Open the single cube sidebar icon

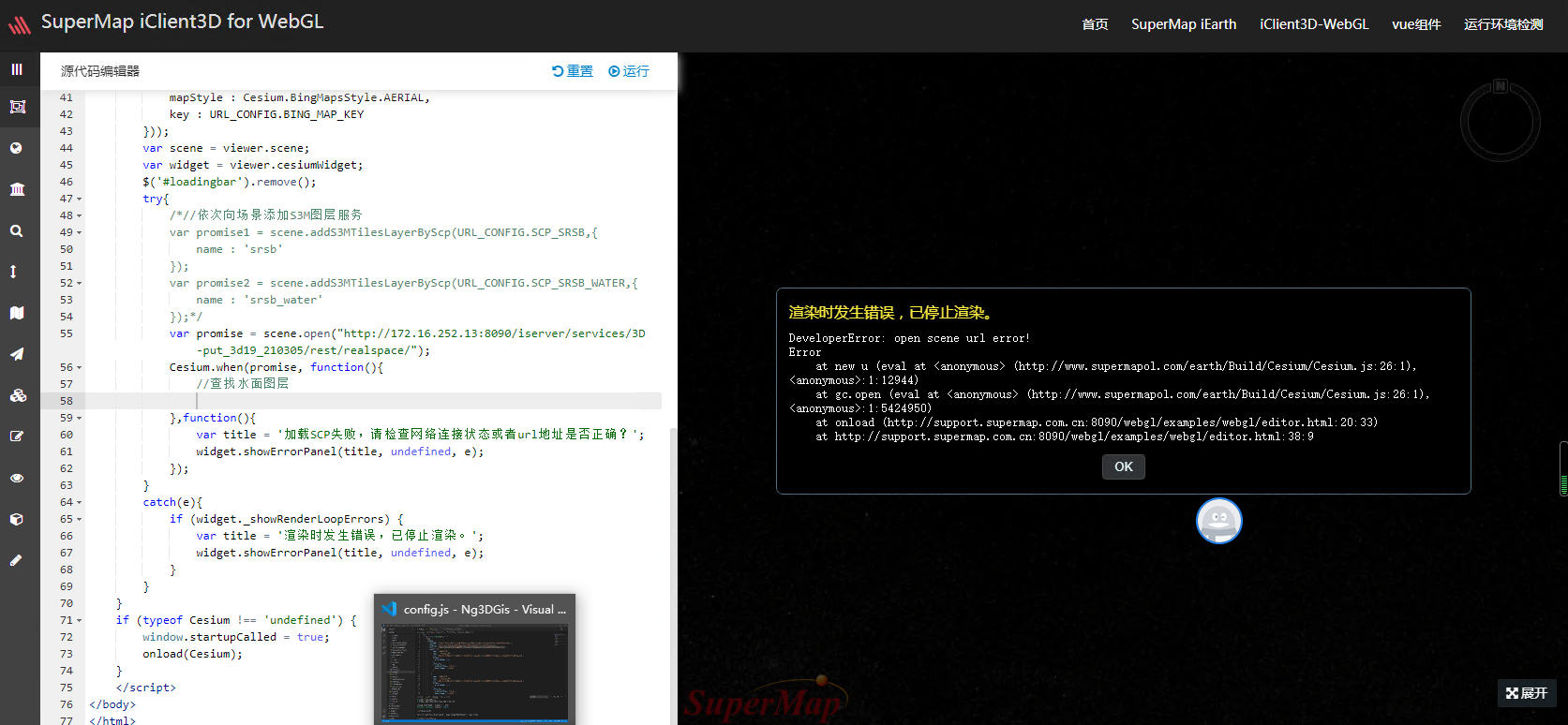(x=17, y=519)
